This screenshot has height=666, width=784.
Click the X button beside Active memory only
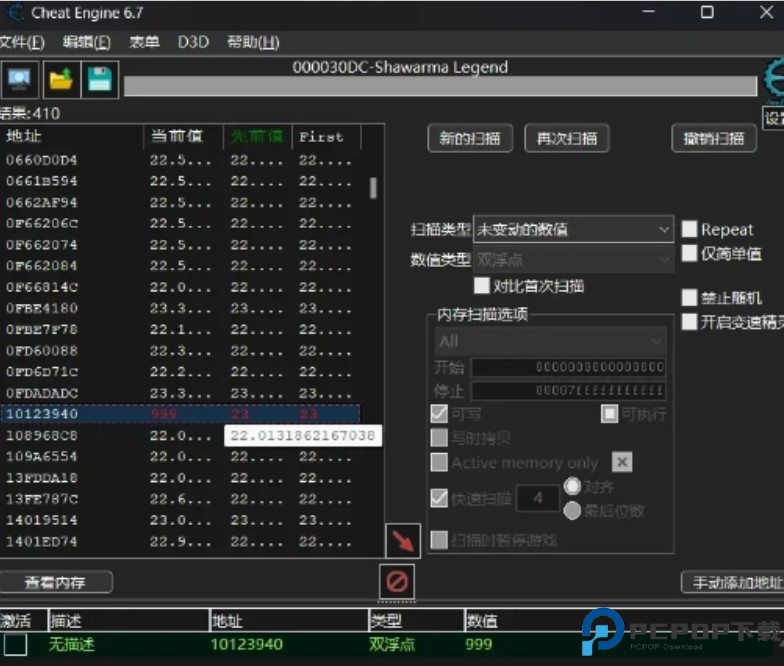(x=622, y=462)
